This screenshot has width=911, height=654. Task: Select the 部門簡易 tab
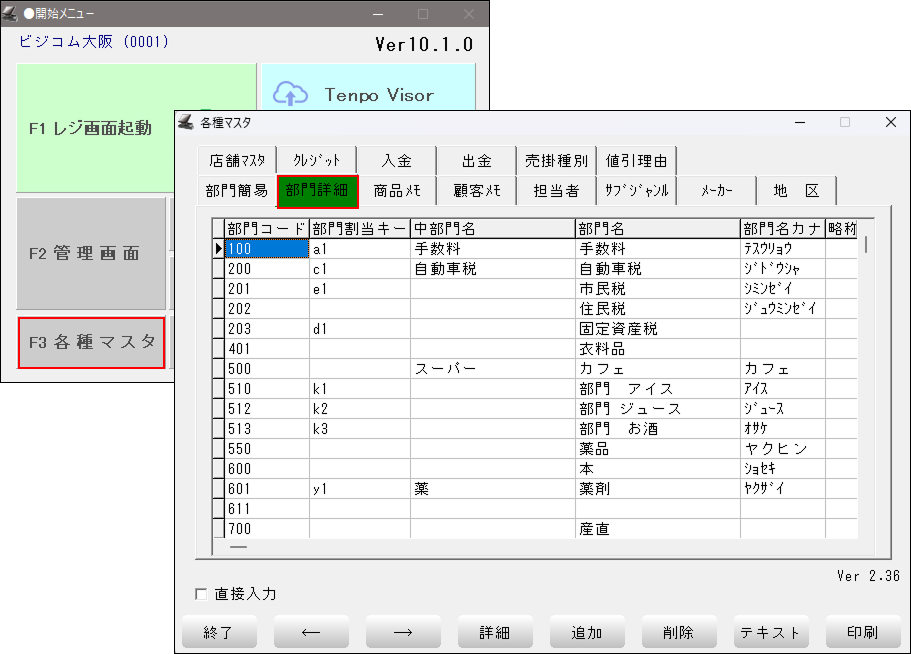point(237,190)
